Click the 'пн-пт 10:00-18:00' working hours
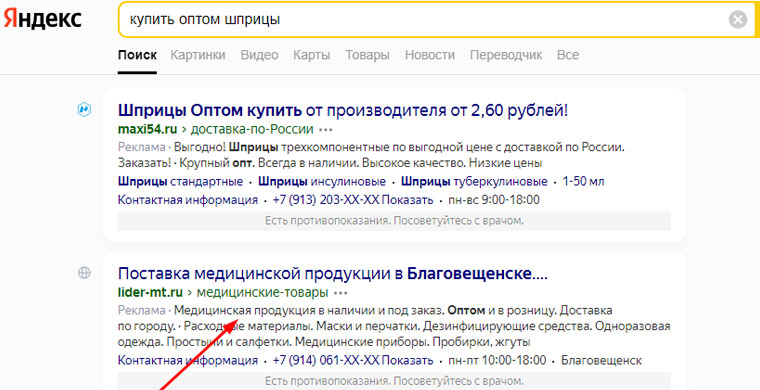Screen dimensions: 760x390 [497, 360]
